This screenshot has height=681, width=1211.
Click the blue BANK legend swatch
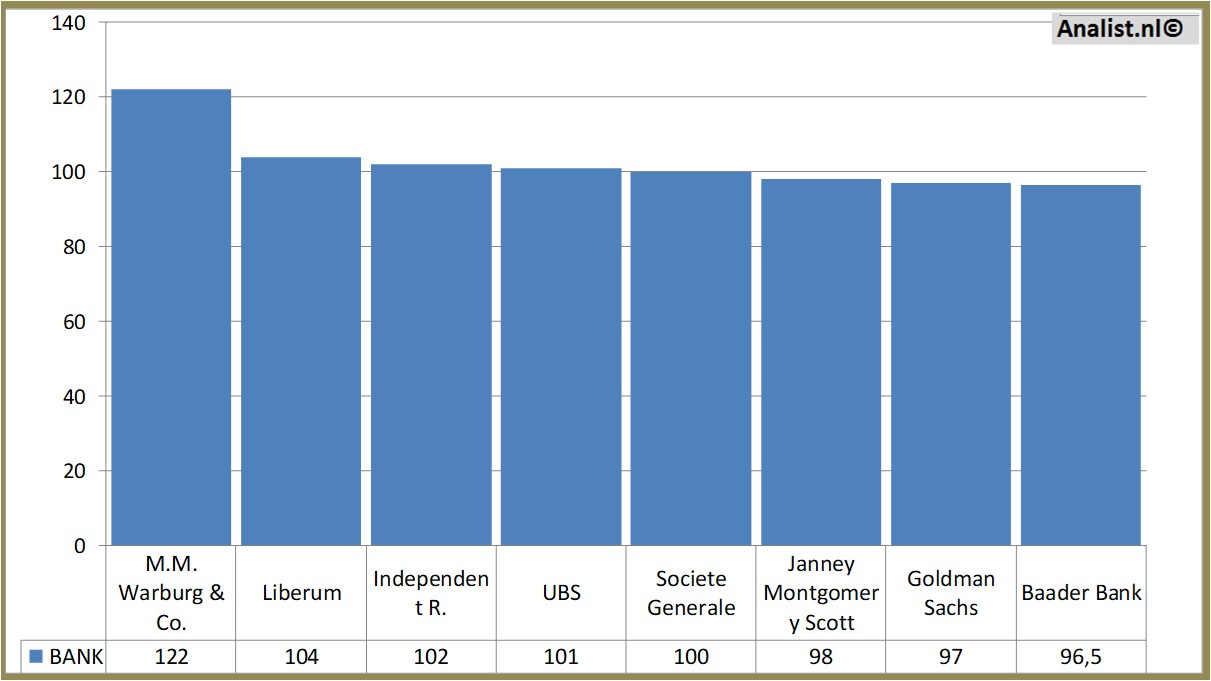36,657
